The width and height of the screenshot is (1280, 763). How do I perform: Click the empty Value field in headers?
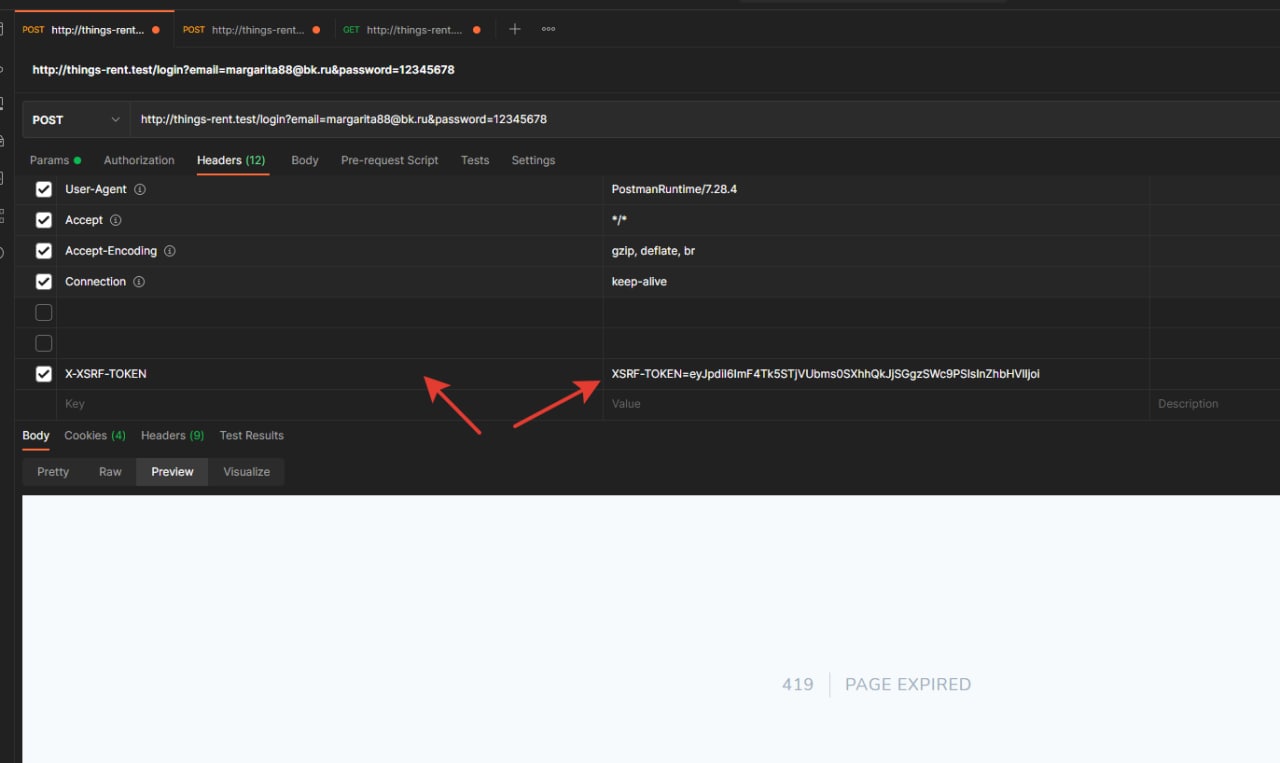point(876,404)
